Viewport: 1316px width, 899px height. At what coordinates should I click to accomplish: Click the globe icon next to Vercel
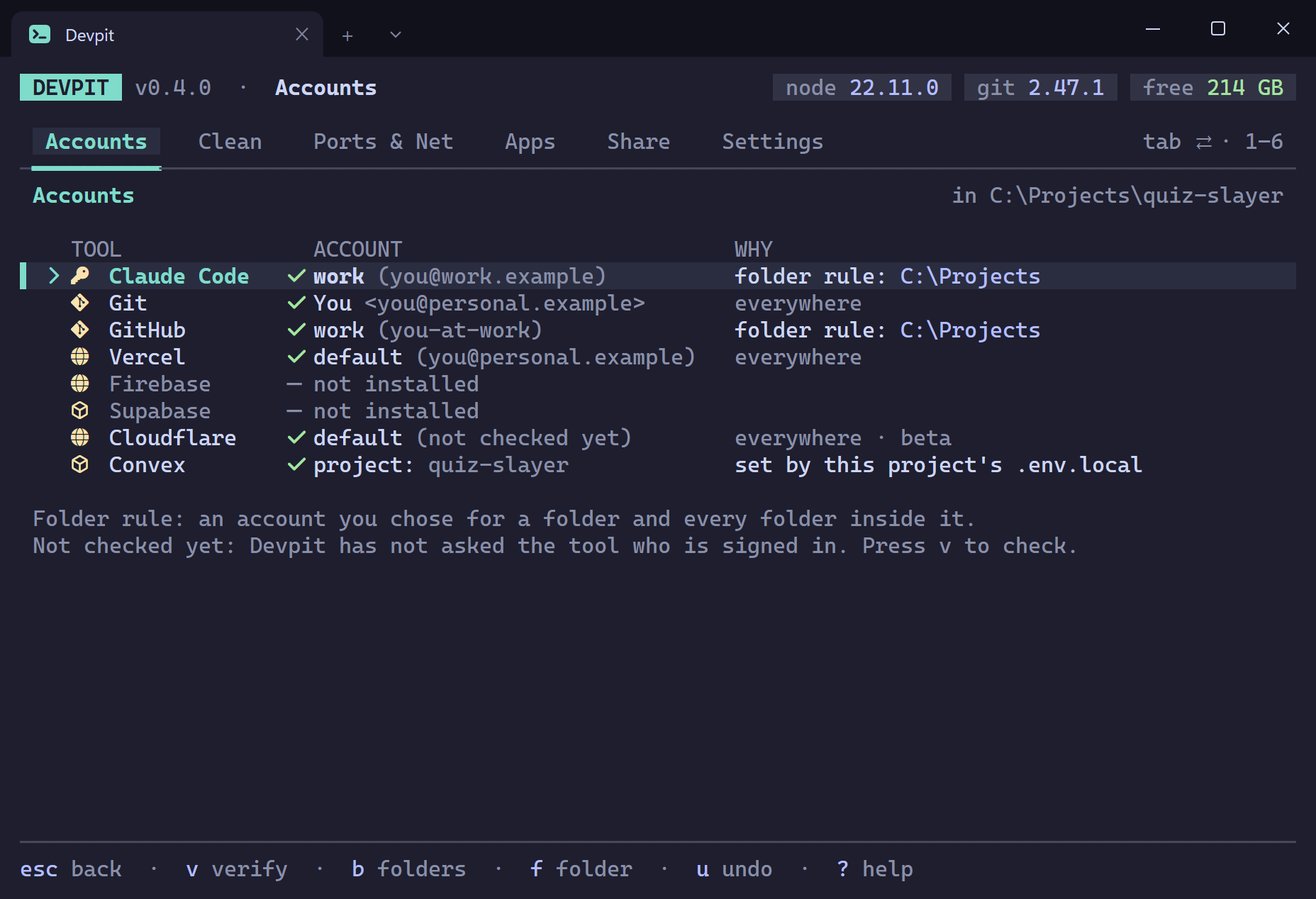click(x=80, y=357)
